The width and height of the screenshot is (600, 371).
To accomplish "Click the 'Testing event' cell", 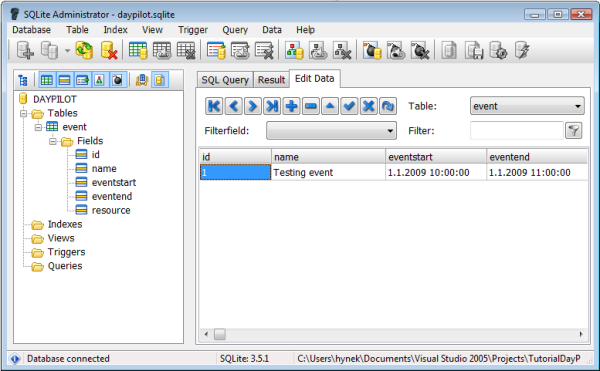I will point(328,172).
